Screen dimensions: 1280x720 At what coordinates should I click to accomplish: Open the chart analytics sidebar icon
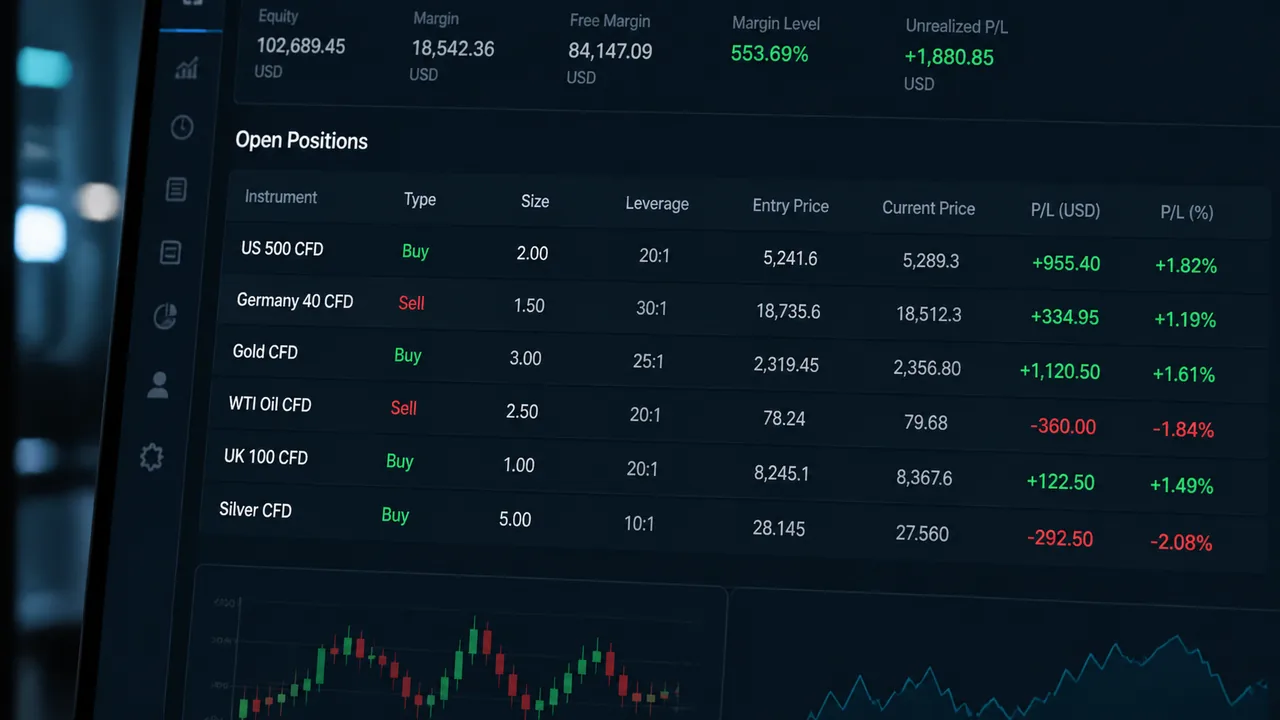186,67
